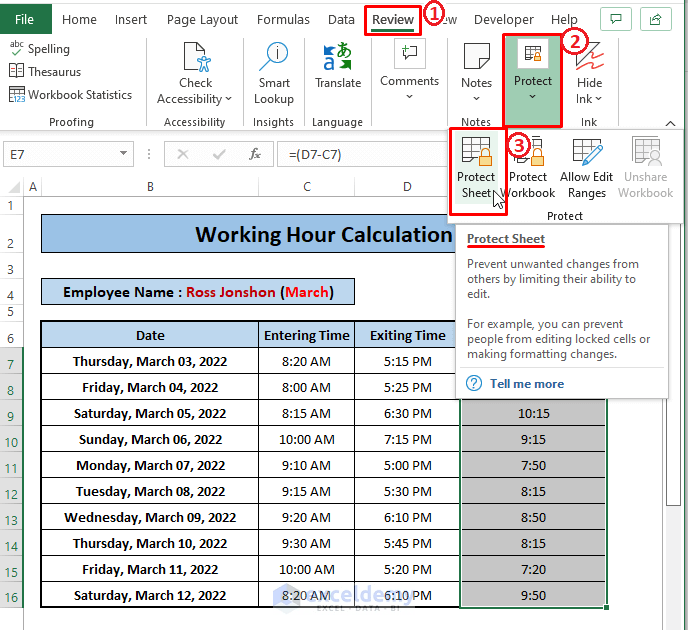This screenshot has width=688, height=630.
Task: Open the File tab
Action: click(x=25, y=19)
